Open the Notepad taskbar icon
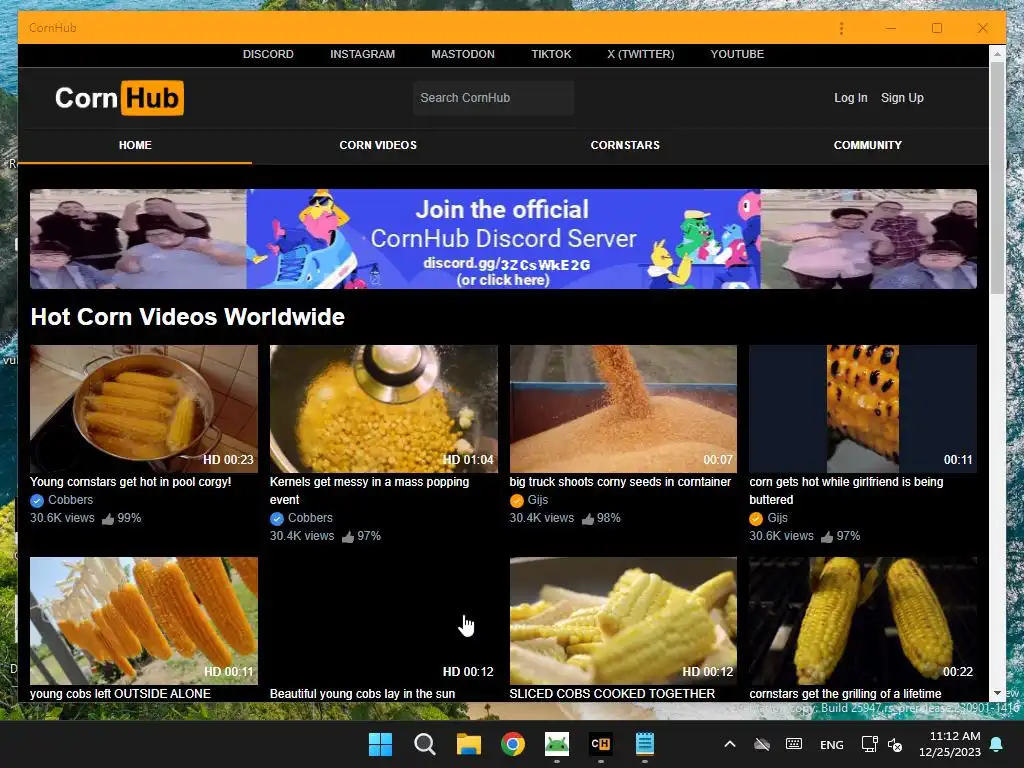1024x768 pixels. click(x=645, y=744)
